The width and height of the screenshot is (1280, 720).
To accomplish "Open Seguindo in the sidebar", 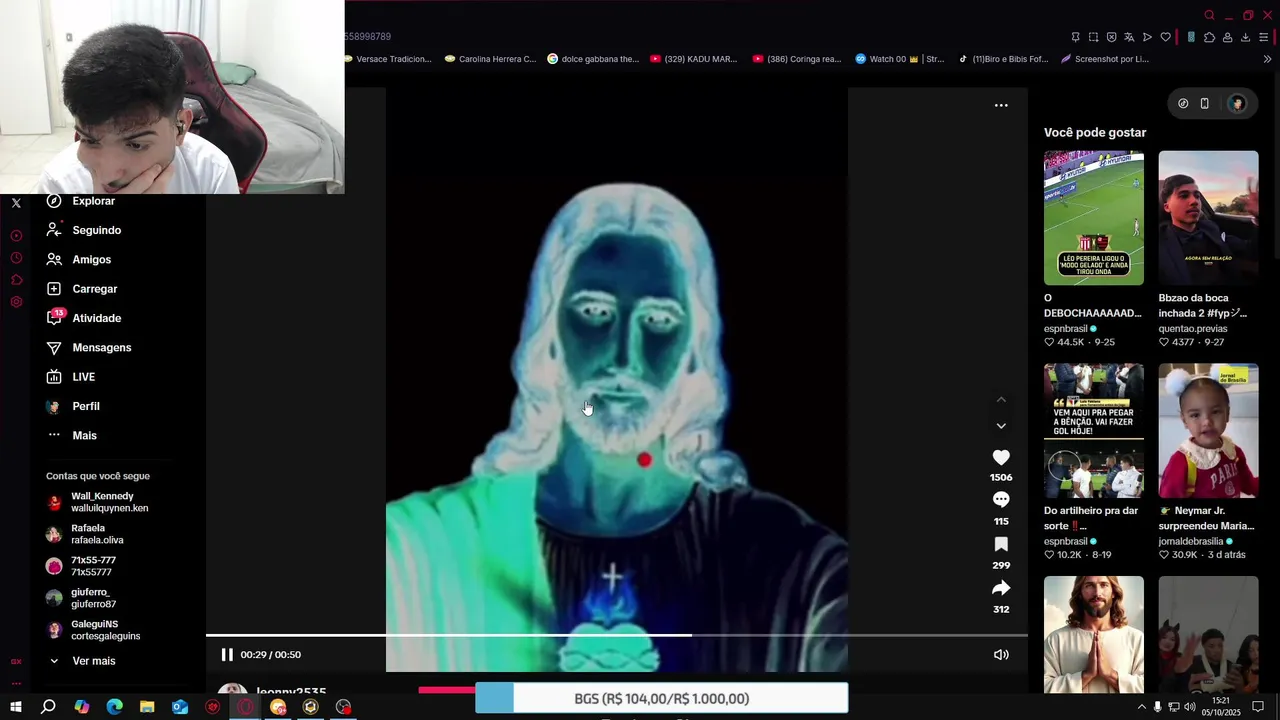I will (84, 230).
